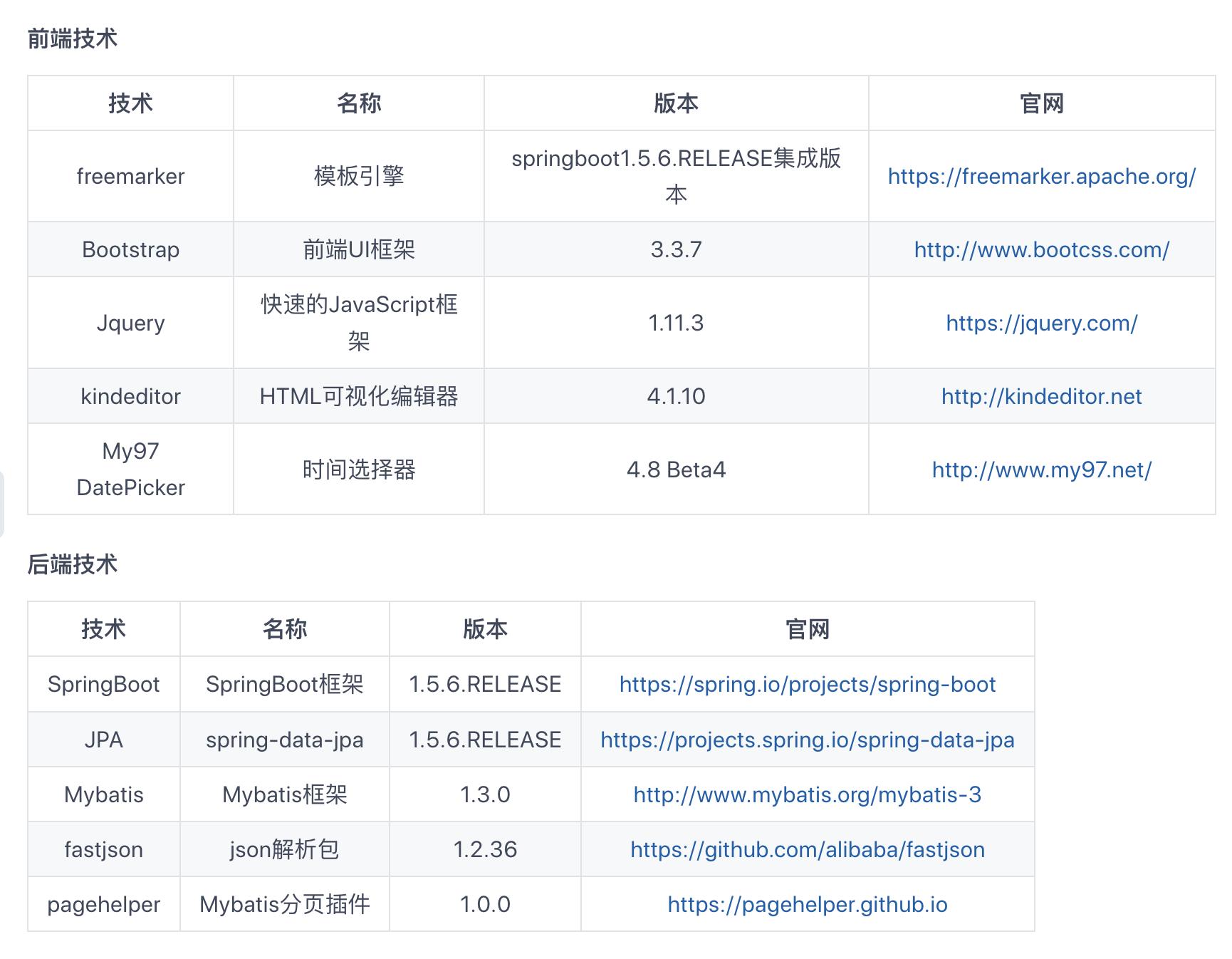Select the 版本 header in the 前端技术 table
The height and width of the screenshot is (959, 1232).
click(677, 103)
